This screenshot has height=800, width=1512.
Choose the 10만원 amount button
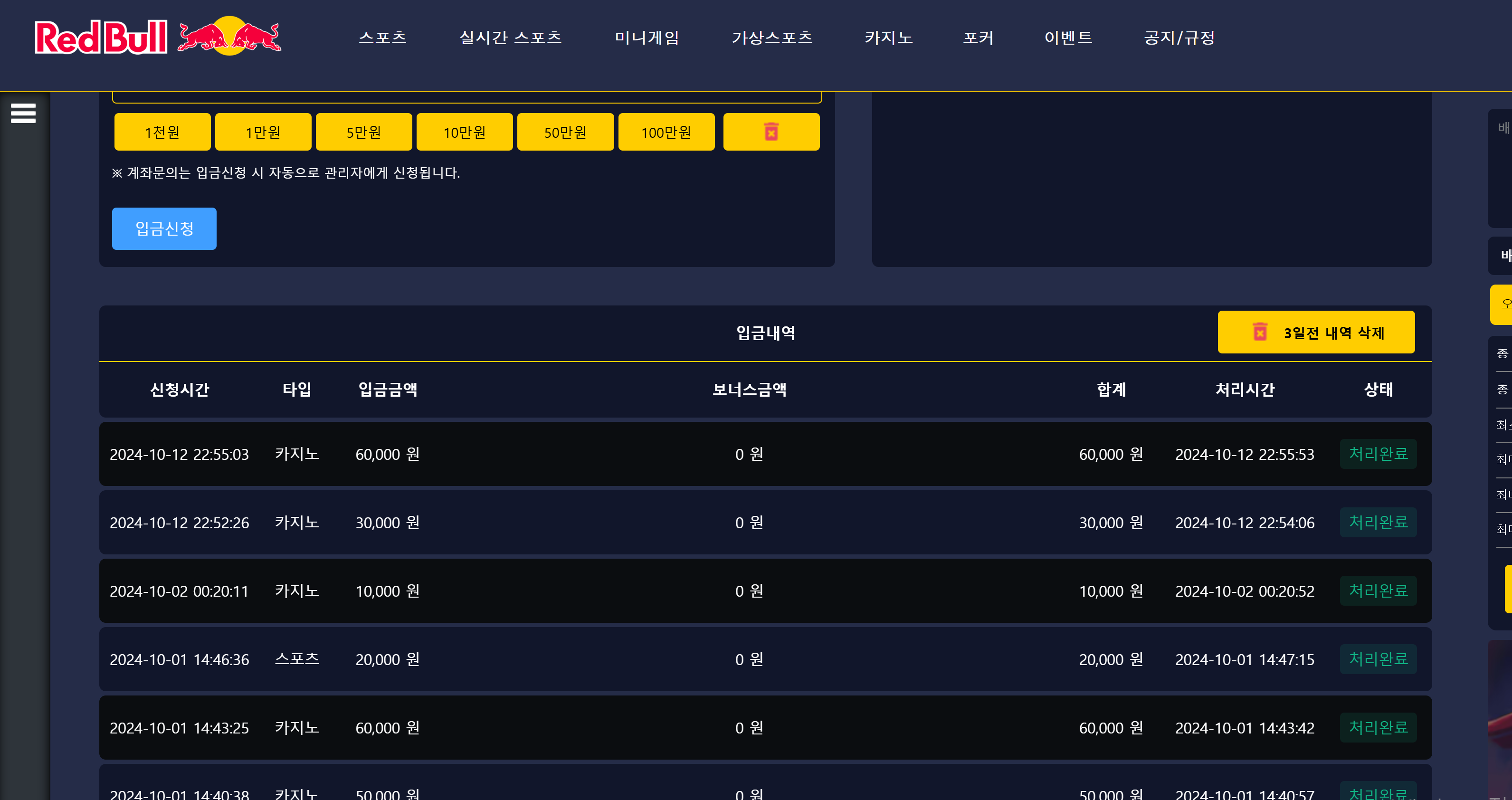tap(464, 132)
